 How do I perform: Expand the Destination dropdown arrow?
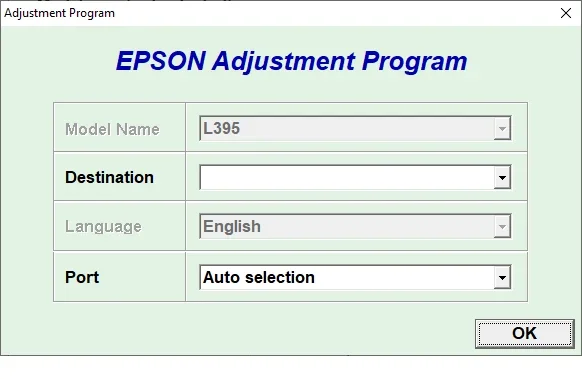pos(502,177)
